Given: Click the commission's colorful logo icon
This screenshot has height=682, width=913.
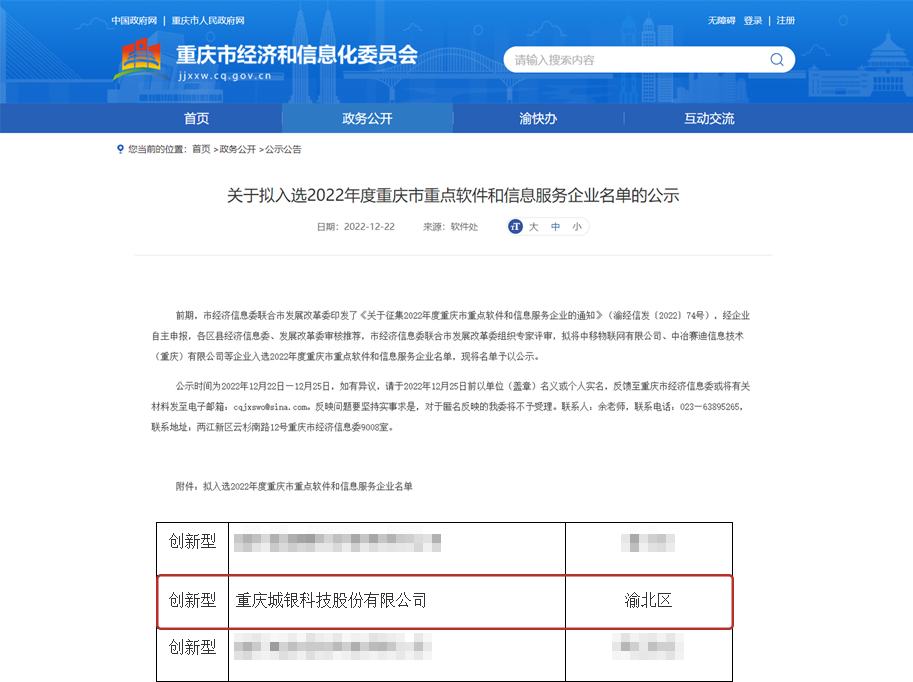Looking at the screenshot, I should click(x=141, y=61).
